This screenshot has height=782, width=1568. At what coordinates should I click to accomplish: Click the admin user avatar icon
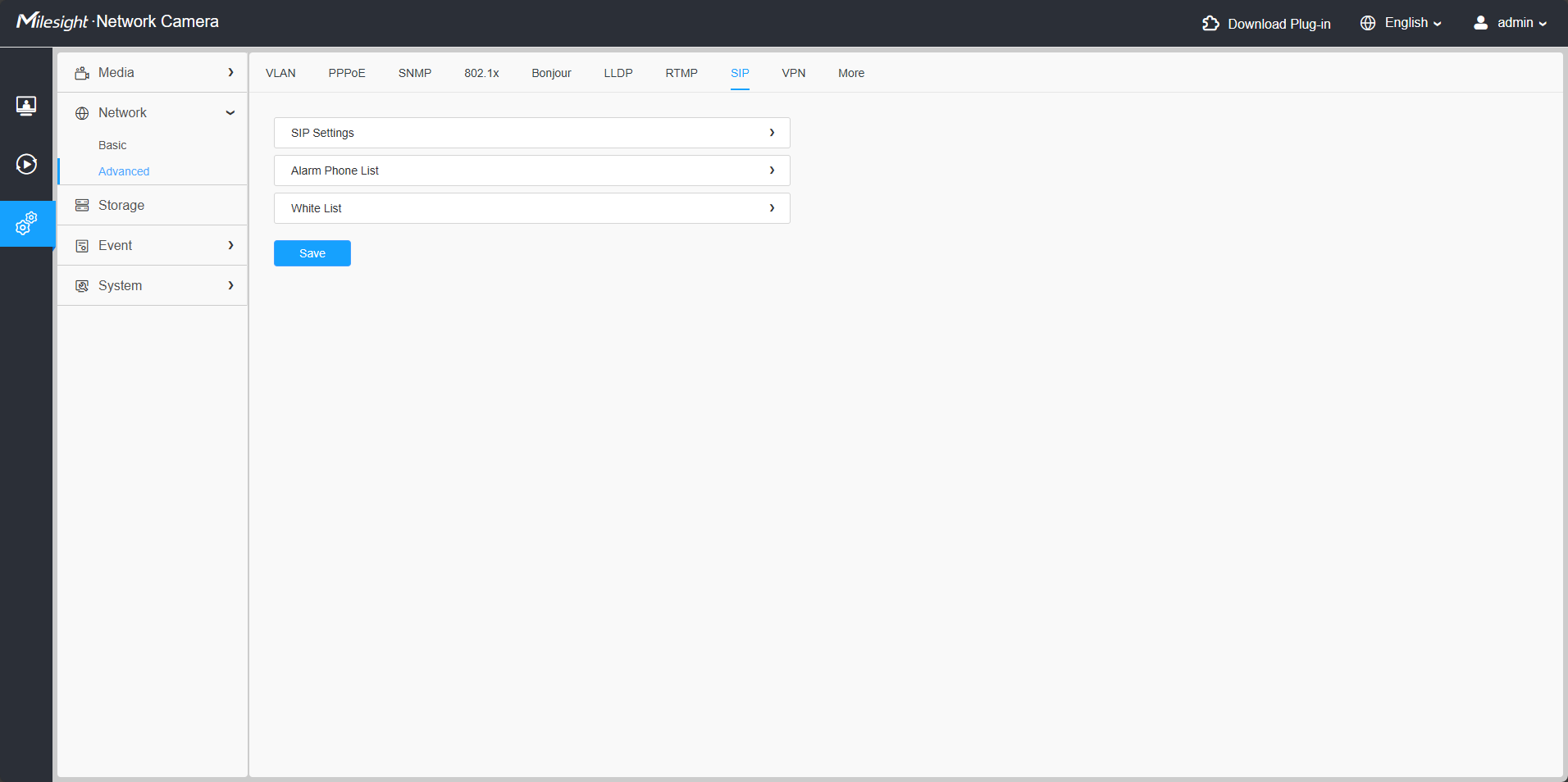tap(1480, 23)
